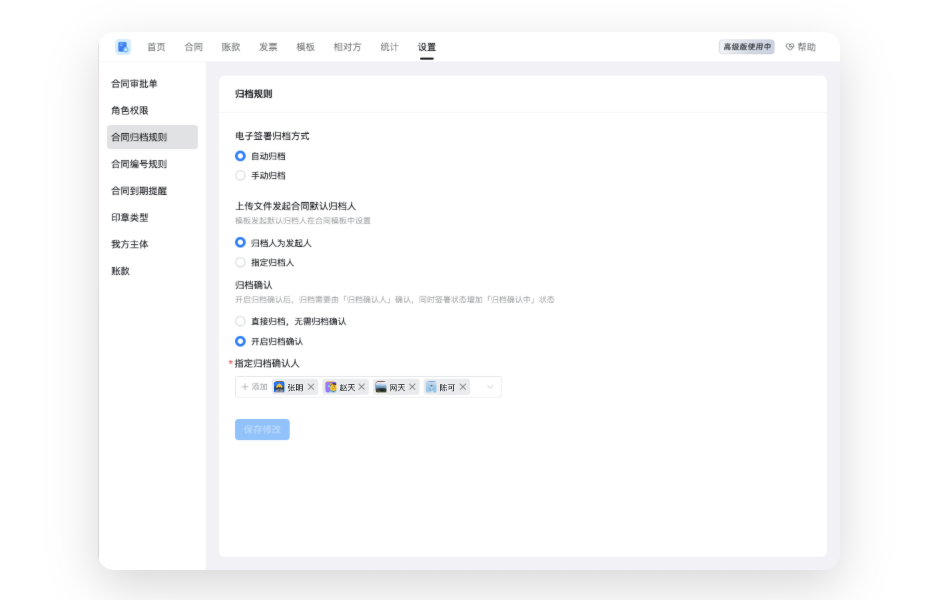Image resolution: width=936 pixels, height=600 pixels.
Task: Expand the archive confirmer dropdown arrow
Action: click(490, 387)
